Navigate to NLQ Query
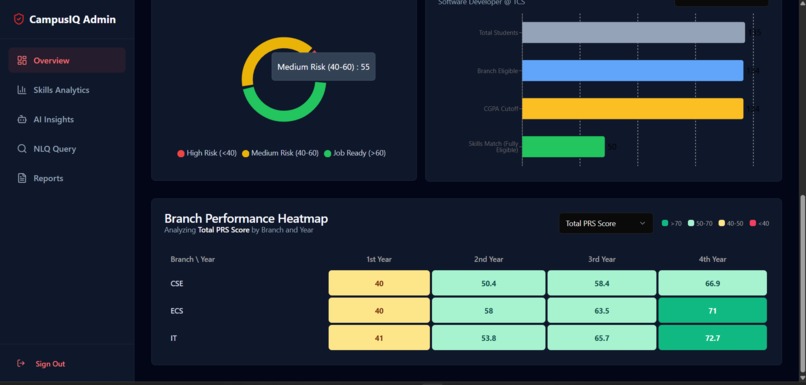 [67, 149]
